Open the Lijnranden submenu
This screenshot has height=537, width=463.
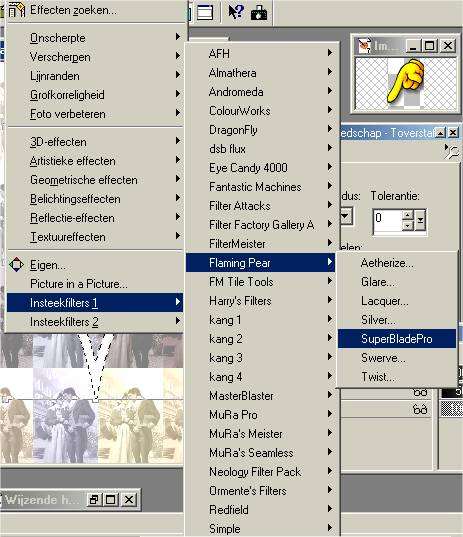95,76
